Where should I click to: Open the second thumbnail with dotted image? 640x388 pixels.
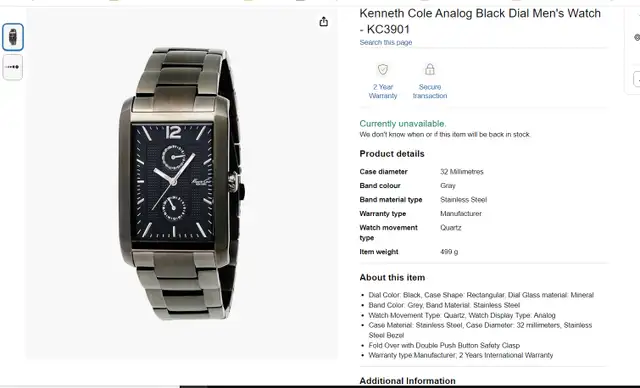pyautogui.click(x=13, y=67)
